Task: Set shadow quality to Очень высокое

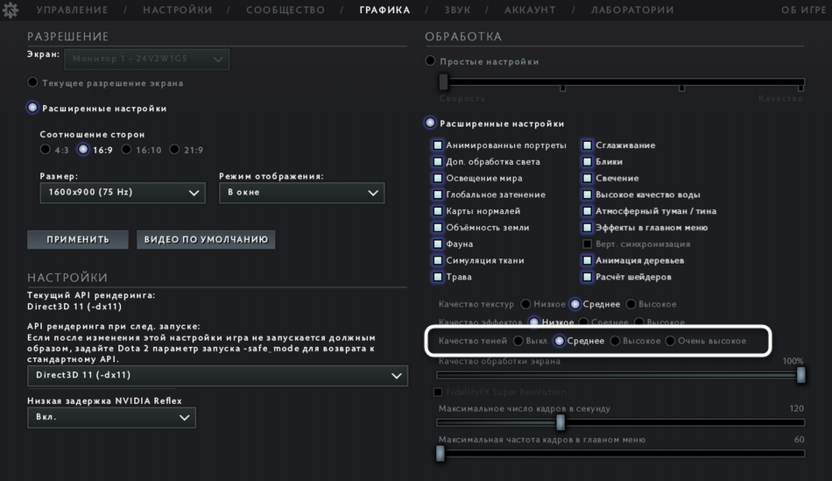Action: [x=670, y=341]
